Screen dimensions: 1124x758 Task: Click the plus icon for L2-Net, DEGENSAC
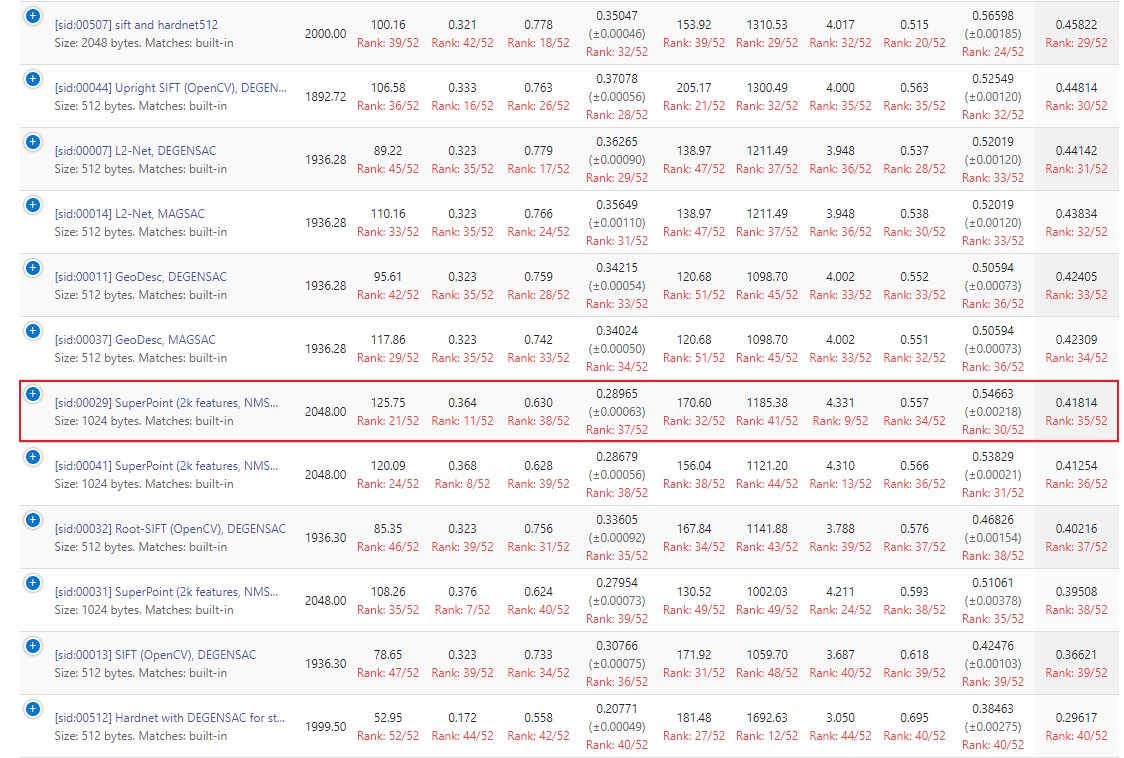click(x=32, y=142)
